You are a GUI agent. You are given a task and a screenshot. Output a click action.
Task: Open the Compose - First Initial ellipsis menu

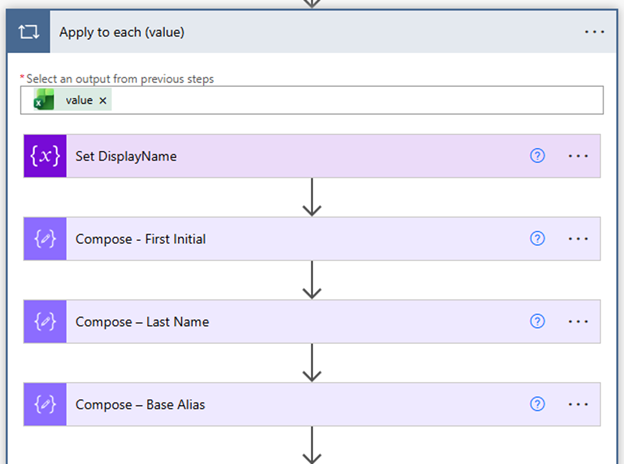[x=578, y=239]
